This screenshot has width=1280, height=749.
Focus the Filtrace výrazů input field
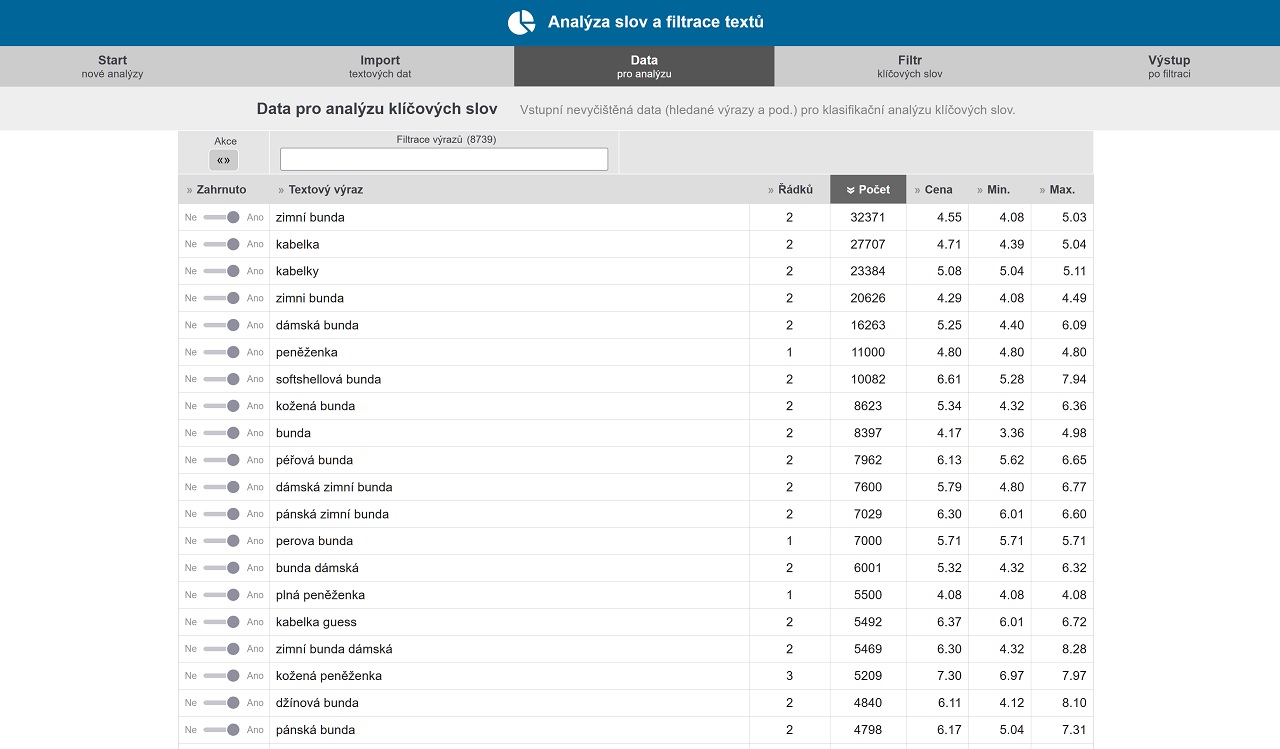click(x=444, y=159)
